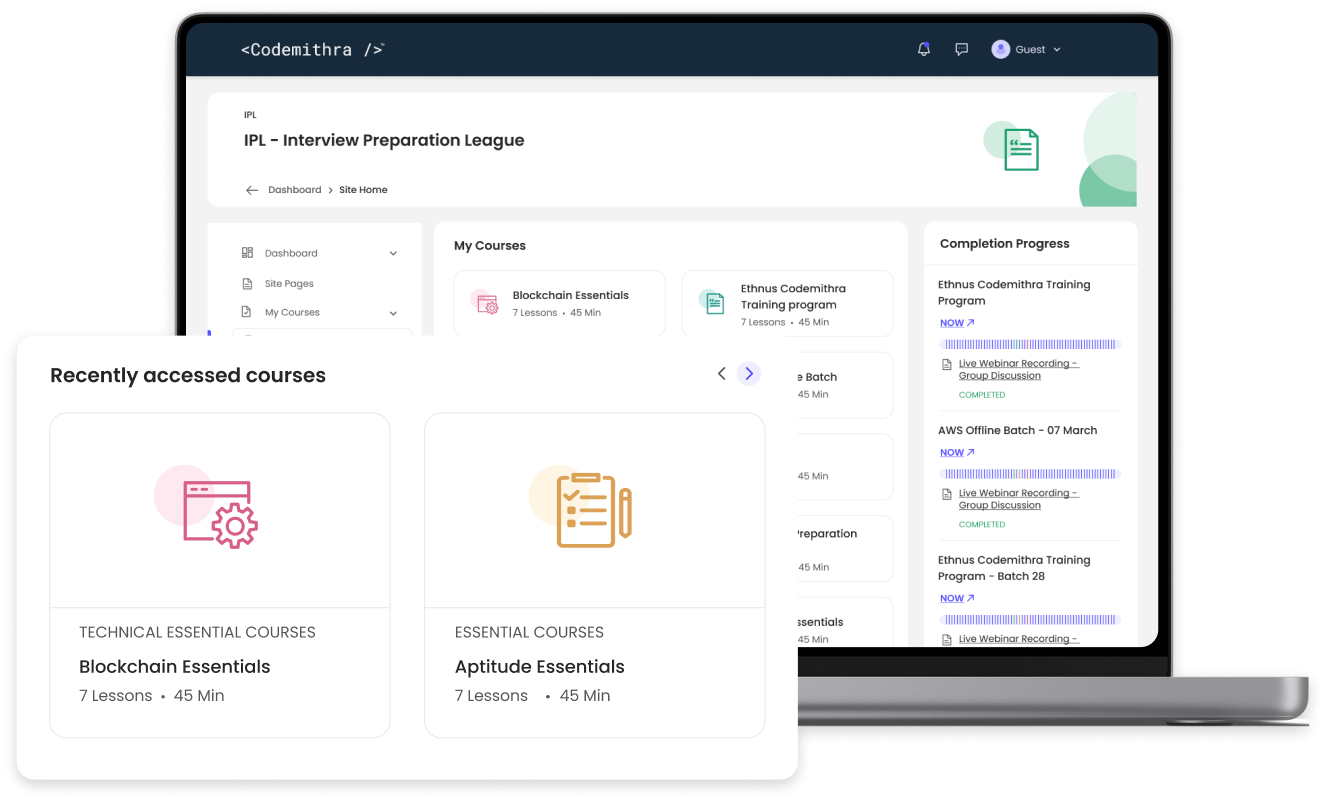Click IPL - Interview Preparation League title
The image size is (1325, 801).
pyautogui.click(x=384, y=140)
